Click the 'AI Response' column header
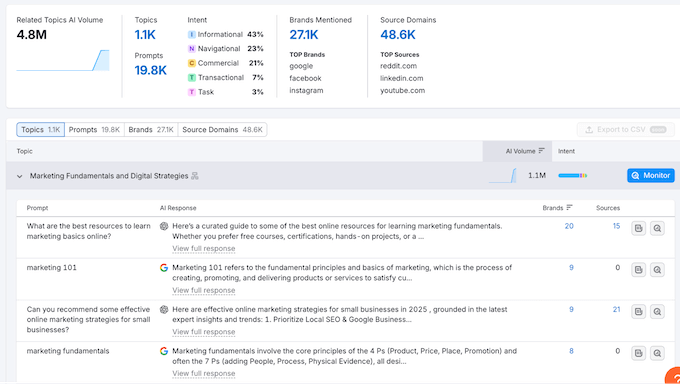The image size is (680, 384). [x=178, y=208]
